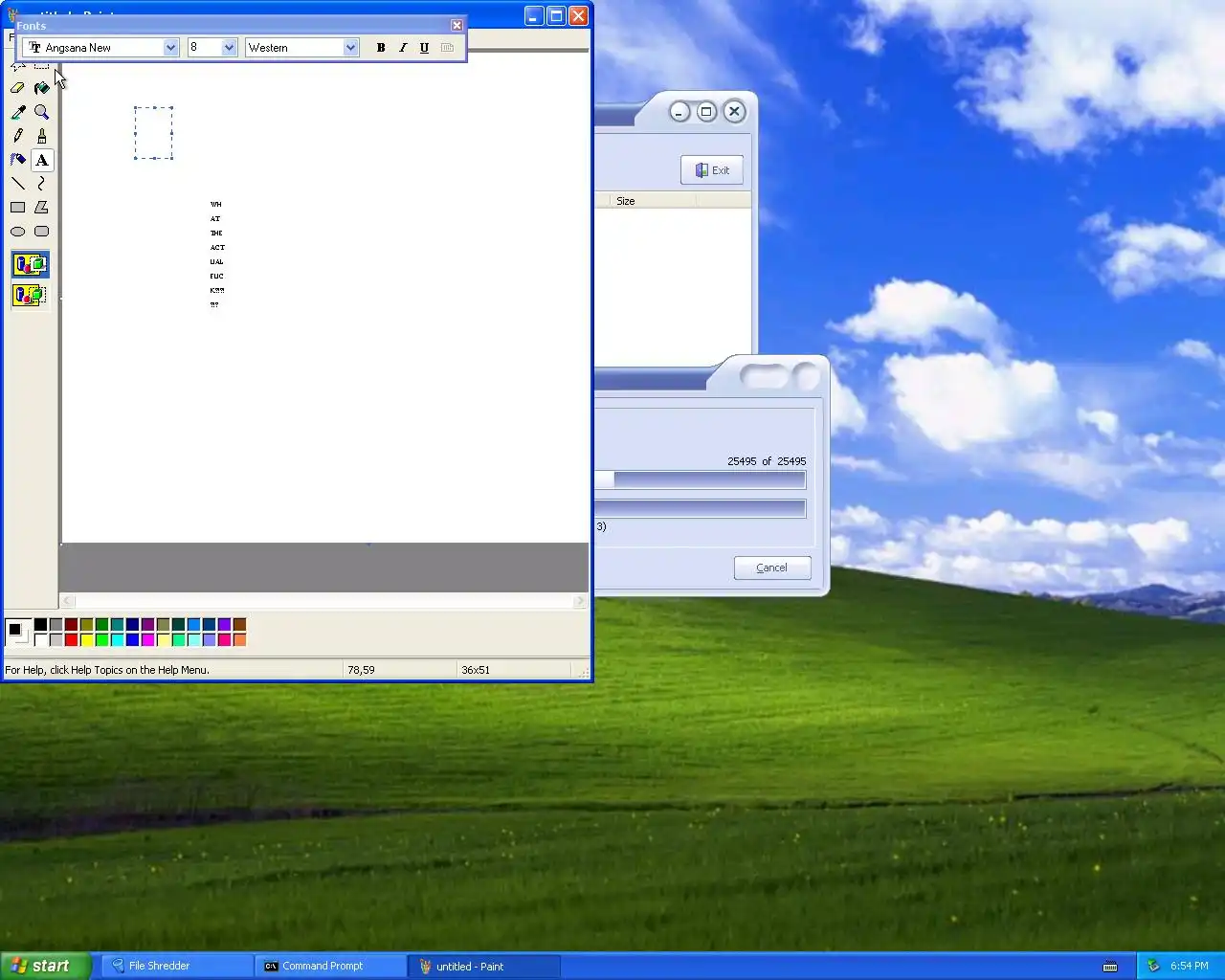Maximize the File Shredder window

[x=706, y=112]
